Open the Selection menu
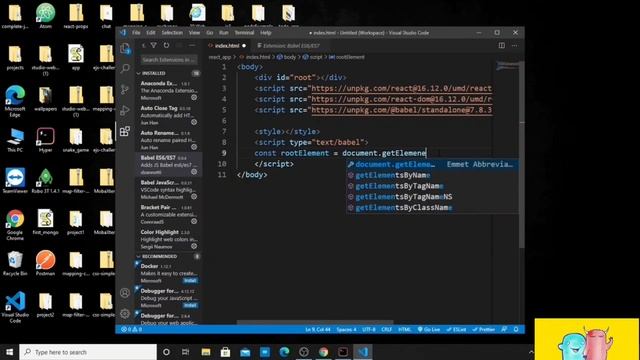Viewport: 640px width, 360px height. 172,33
